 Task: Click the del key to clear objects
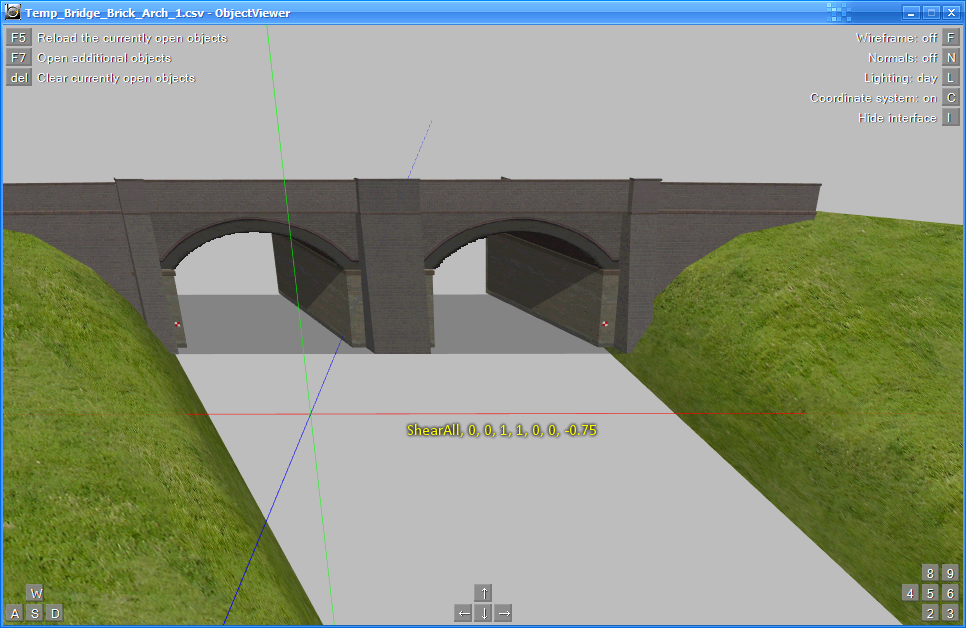(x=18, y=78)
